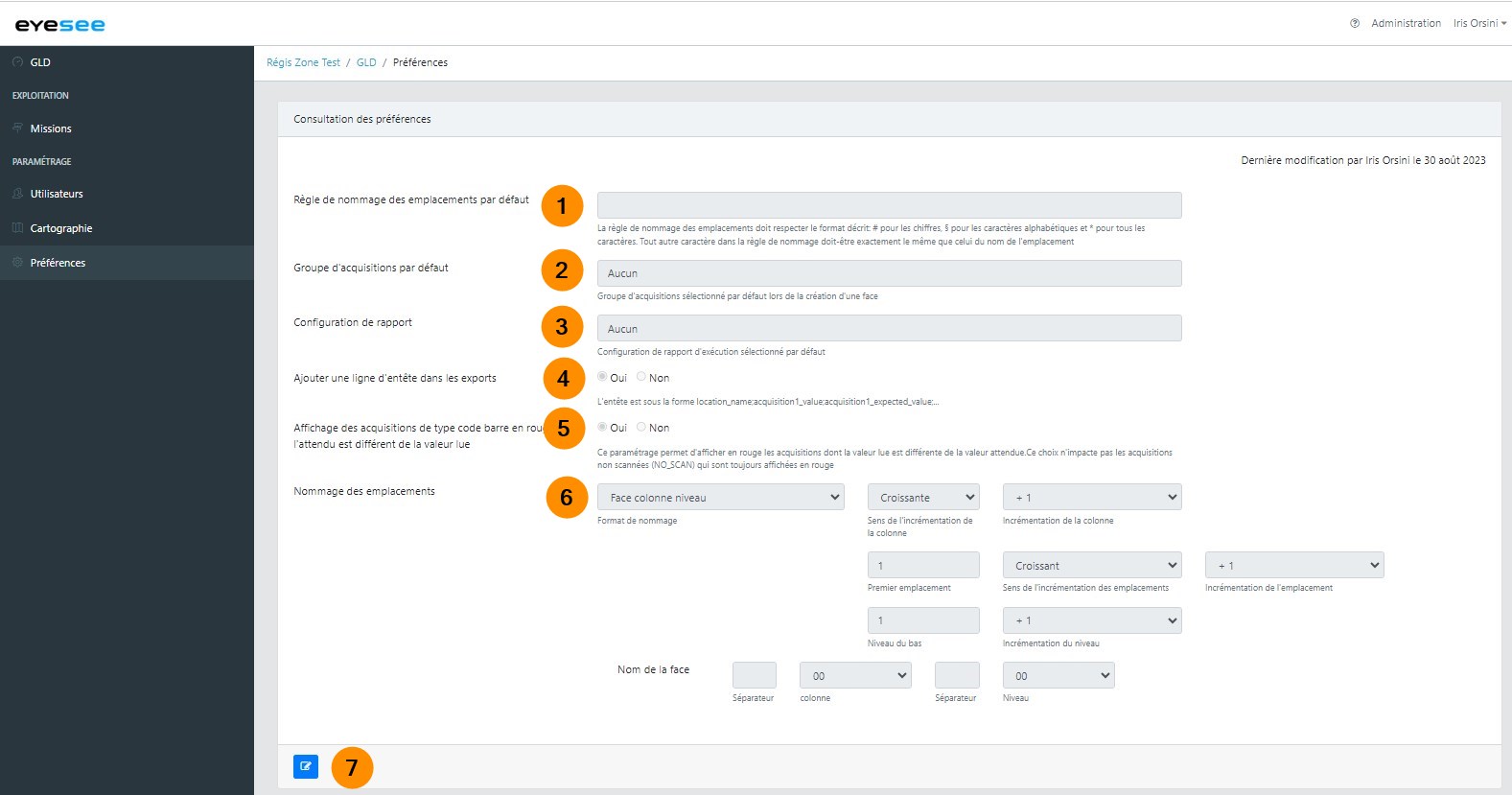This screenshot has height=795, width=1512.
Task: Open Incrémentation de la colonne dropdown
Action: [x=1092, y=497]
